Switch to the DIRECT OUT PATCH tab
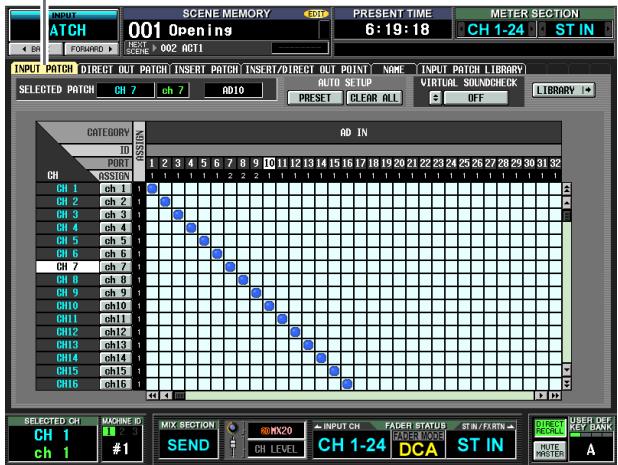This screenshot has width=618, height=465. coord(124,69)
